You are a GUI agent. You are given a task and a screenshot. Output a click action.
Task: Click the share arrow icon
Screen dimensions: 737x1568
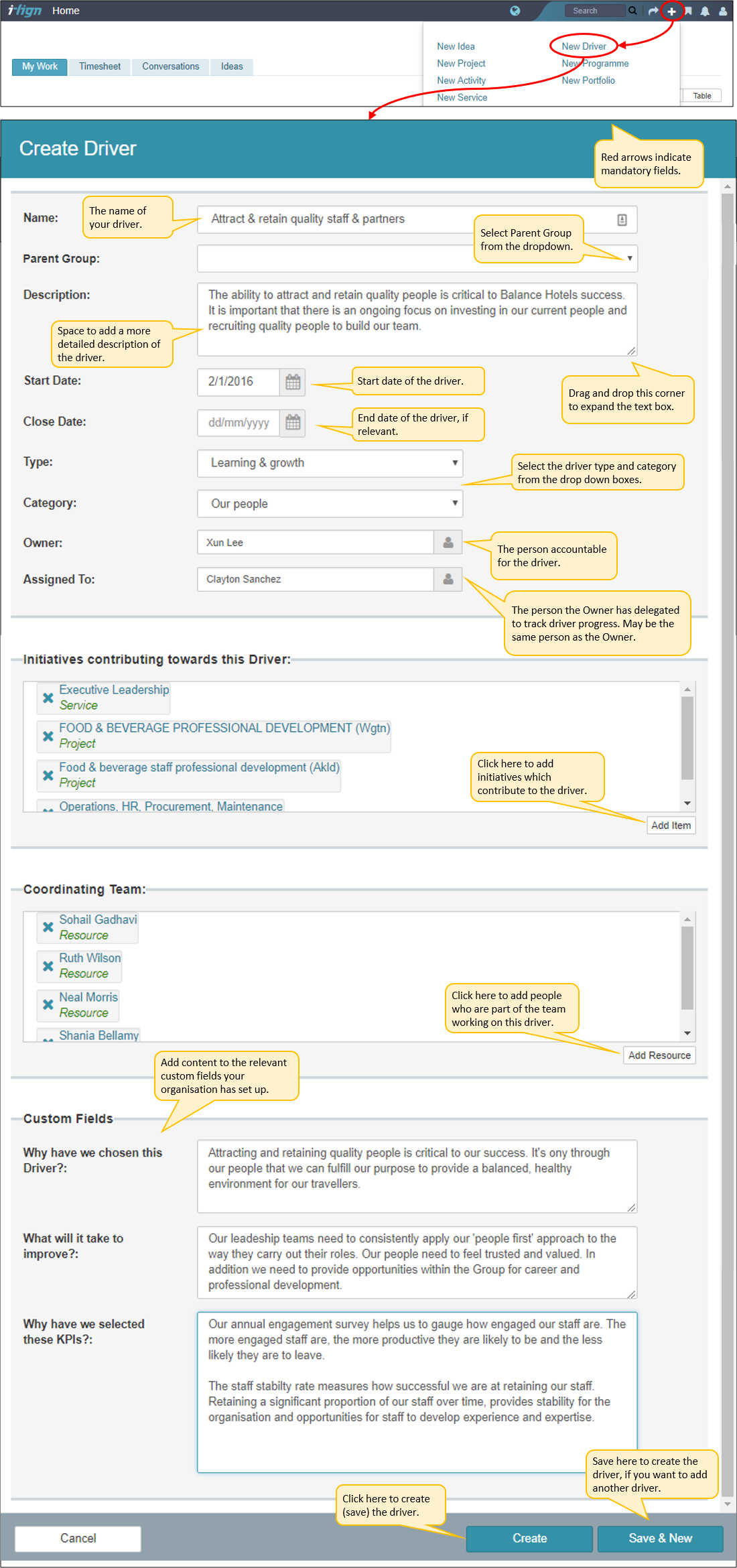[653, 11]
